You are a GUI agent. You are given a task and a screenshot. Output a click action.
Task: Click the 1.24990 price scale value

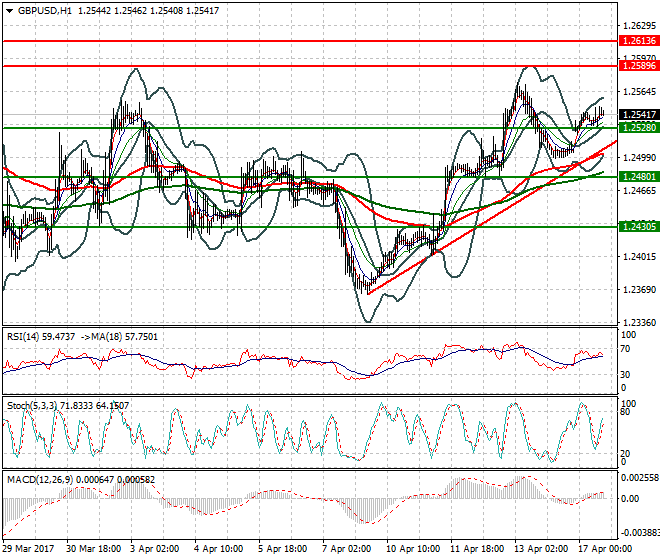pos(639,157)
